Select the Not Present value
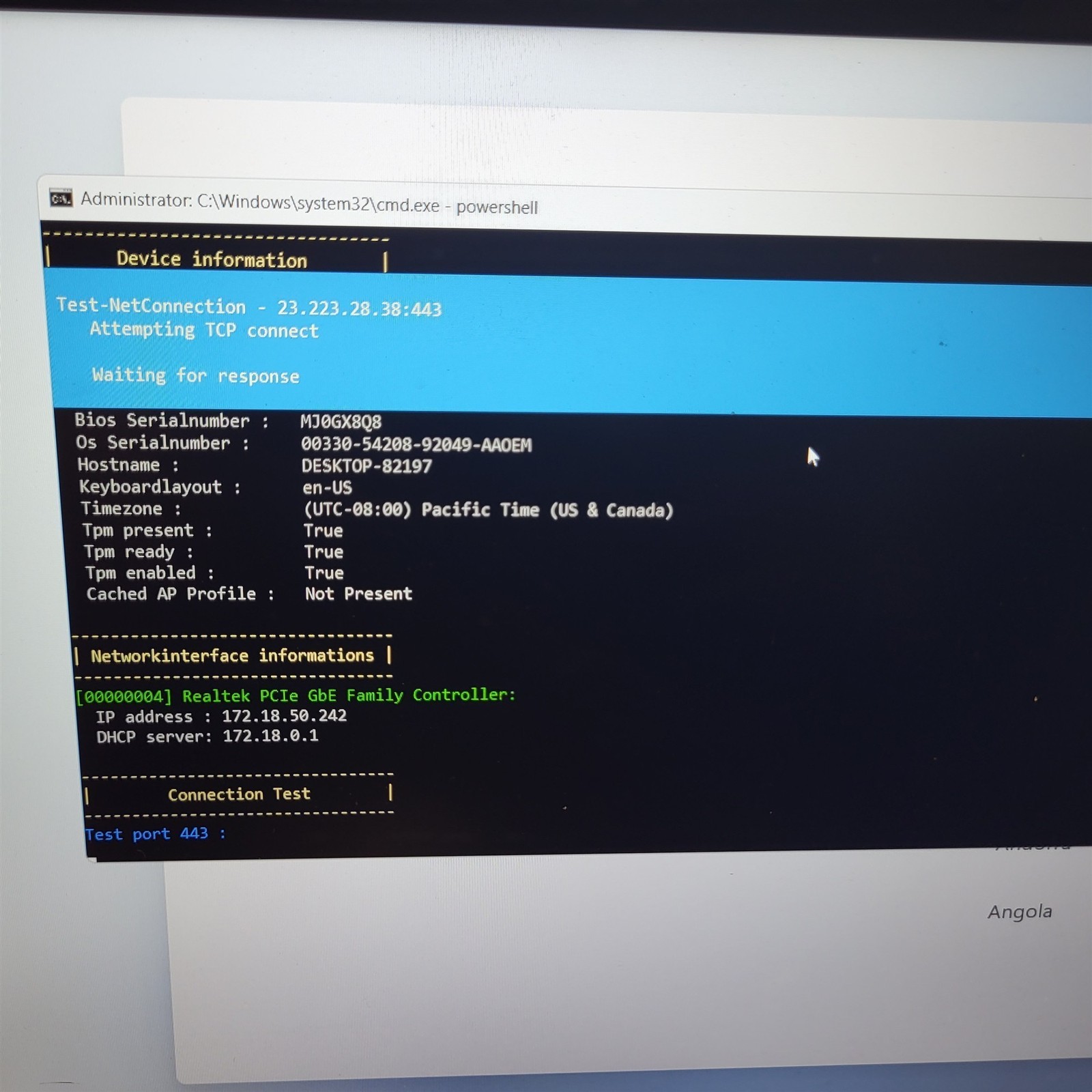 pyautogui.click(x=359, y=594)
